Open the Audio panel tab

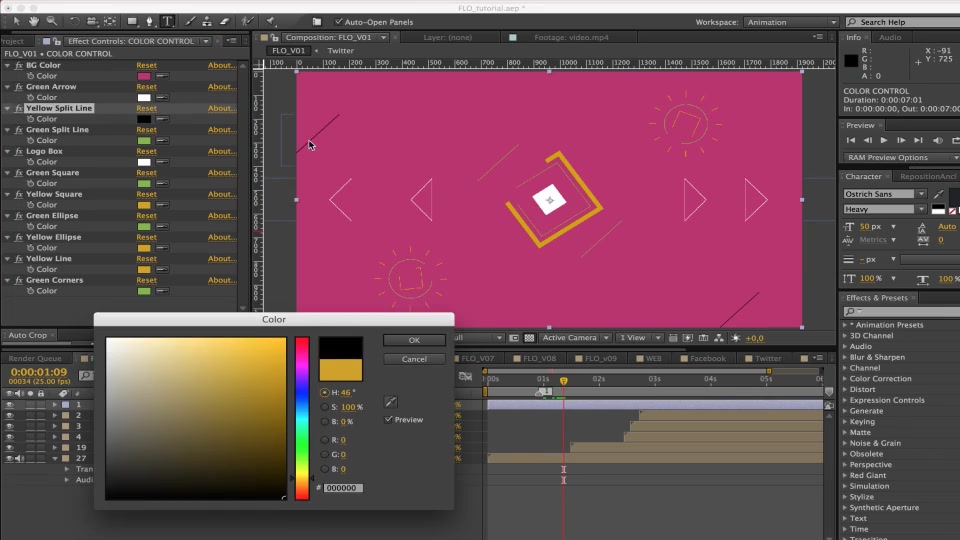[890, 37]
